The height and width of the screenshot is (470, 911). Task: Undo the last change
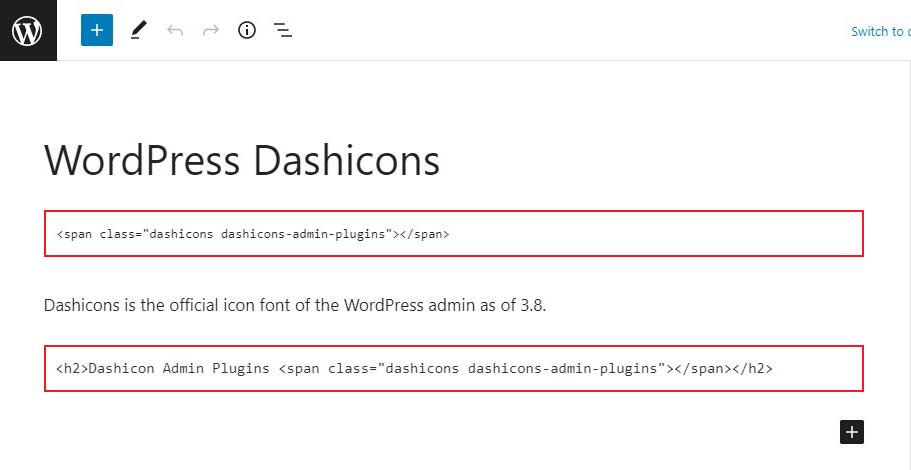(175, 30)
